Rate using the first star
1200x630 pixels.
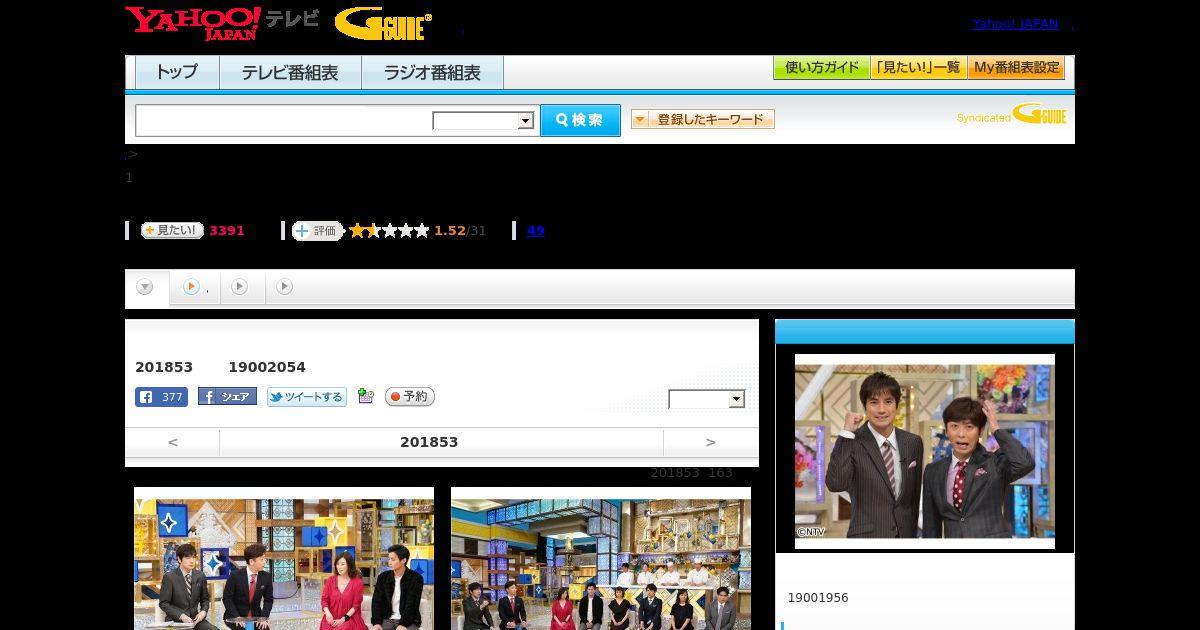click(357, 231)
